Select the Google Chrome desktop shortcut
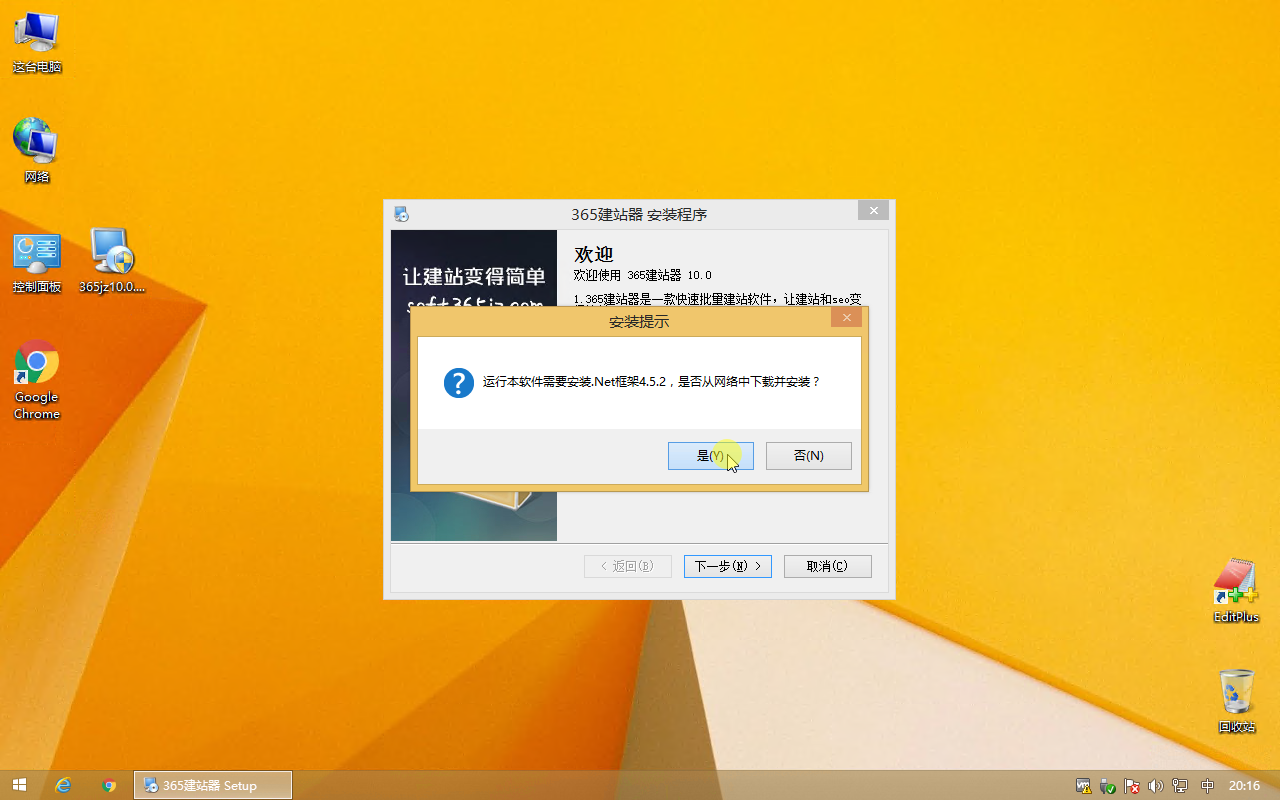The image size is (1280, 800). coord(37,380)
